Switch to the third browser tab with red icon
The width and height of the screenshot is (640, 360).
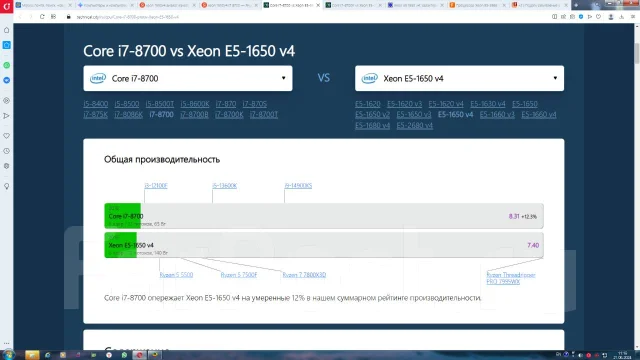pos(168,5)
